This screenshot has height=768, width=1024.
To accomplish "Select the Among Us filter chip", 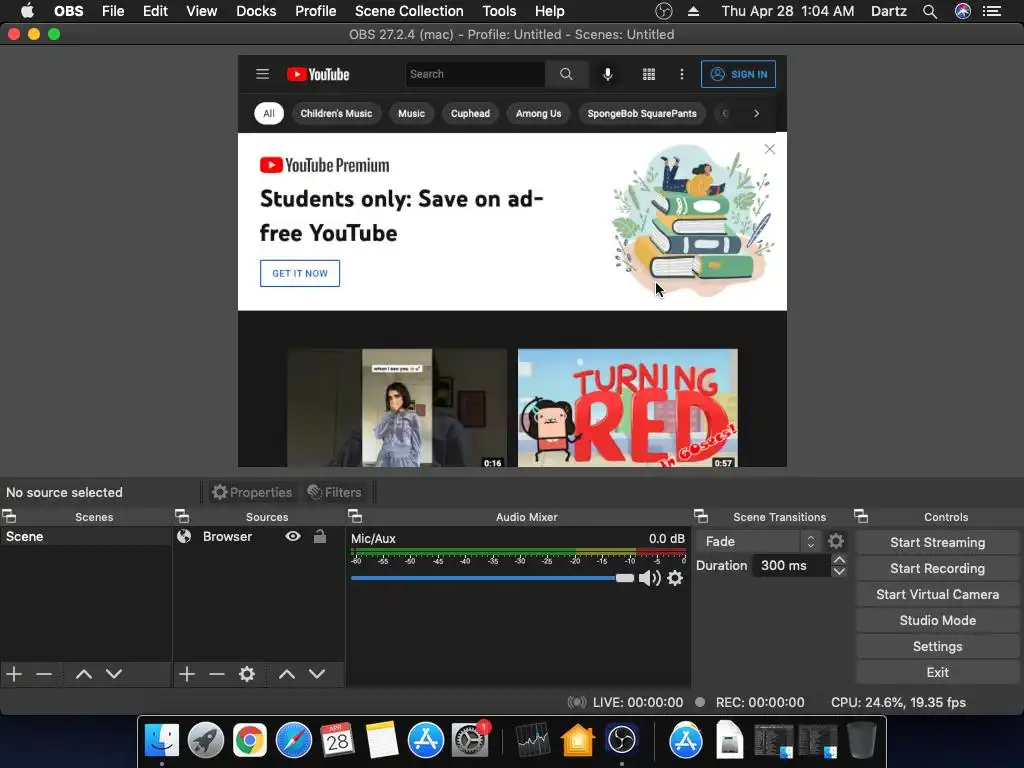I will pos(539,114).
